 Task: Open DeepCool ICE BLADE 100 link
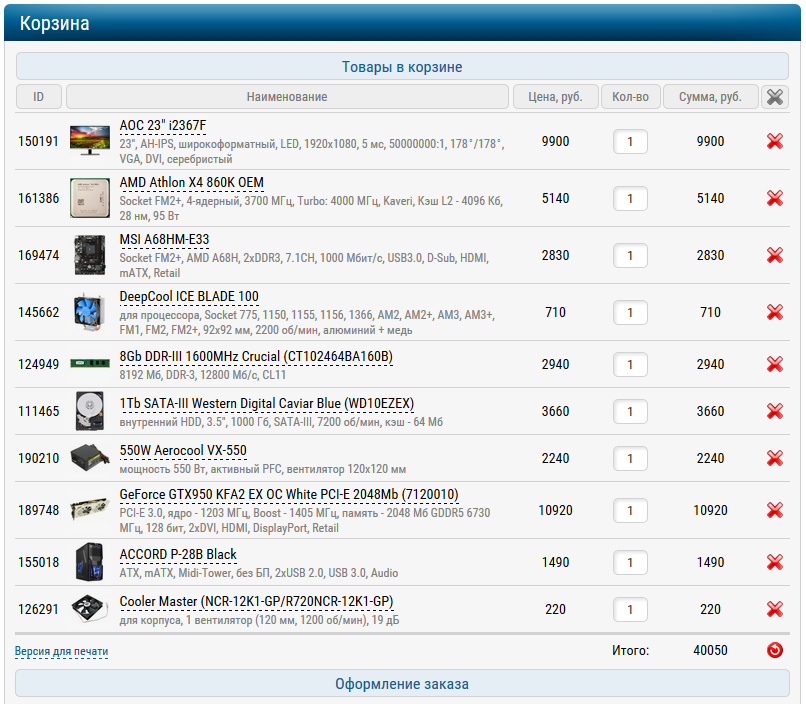pyautogui.click(x=189, y=297)
